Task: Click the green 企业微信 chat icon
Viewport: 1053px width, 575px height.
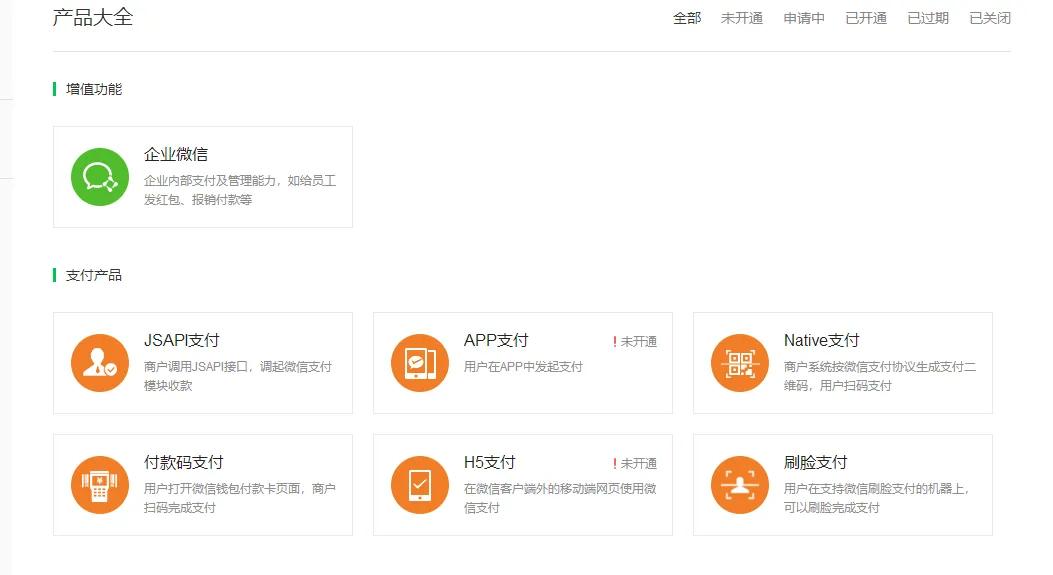Action: coord(100,177)
